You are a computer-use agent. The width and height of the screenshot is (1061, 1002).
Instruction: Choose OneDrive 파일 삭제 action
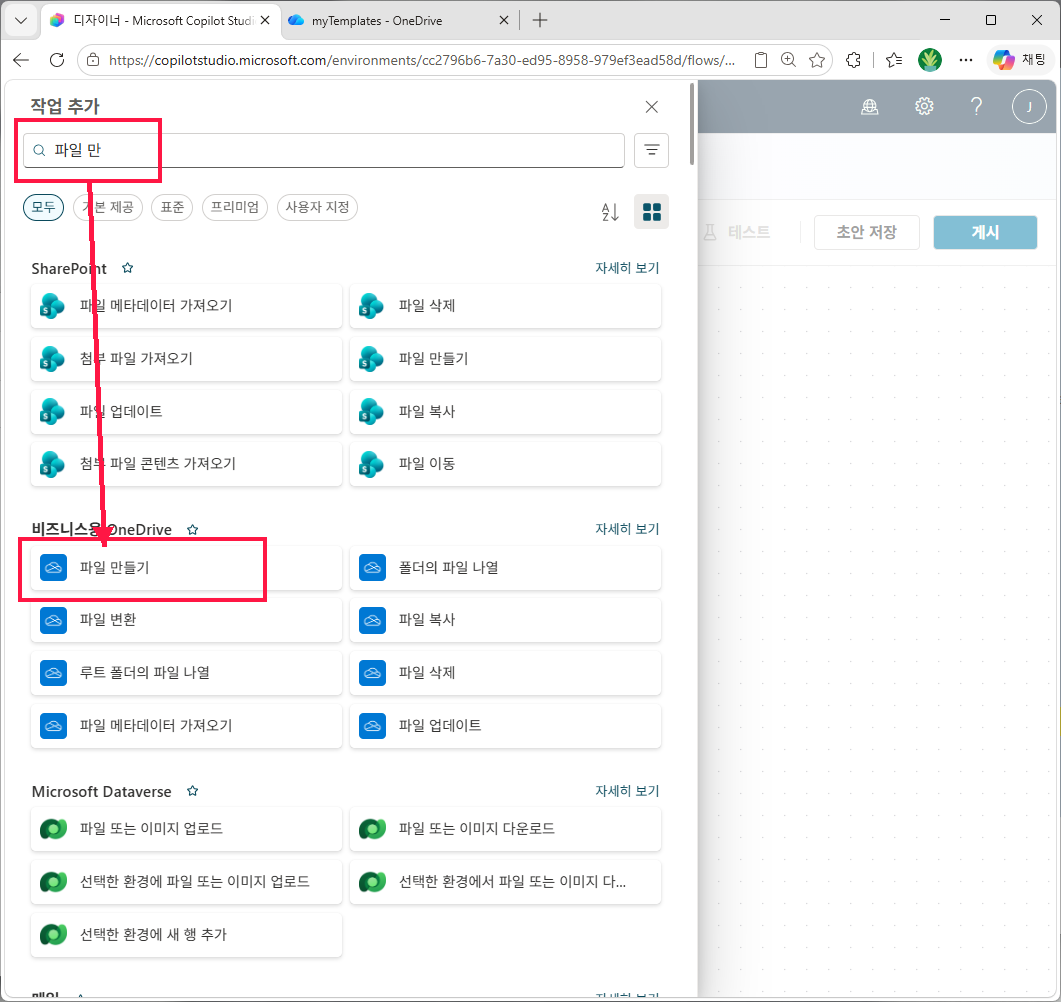pyautogui.click(x=505, y=673)
